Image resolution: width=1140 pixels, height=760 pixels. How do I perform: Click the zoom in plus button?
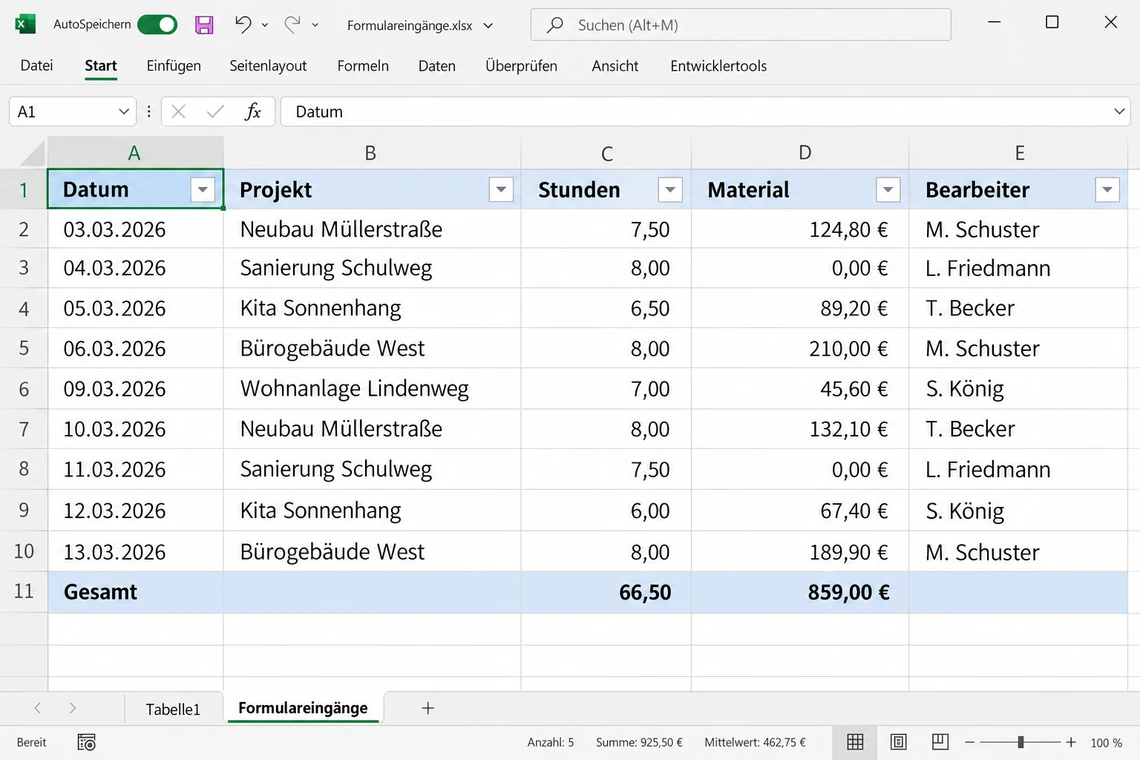[1071, 743]
